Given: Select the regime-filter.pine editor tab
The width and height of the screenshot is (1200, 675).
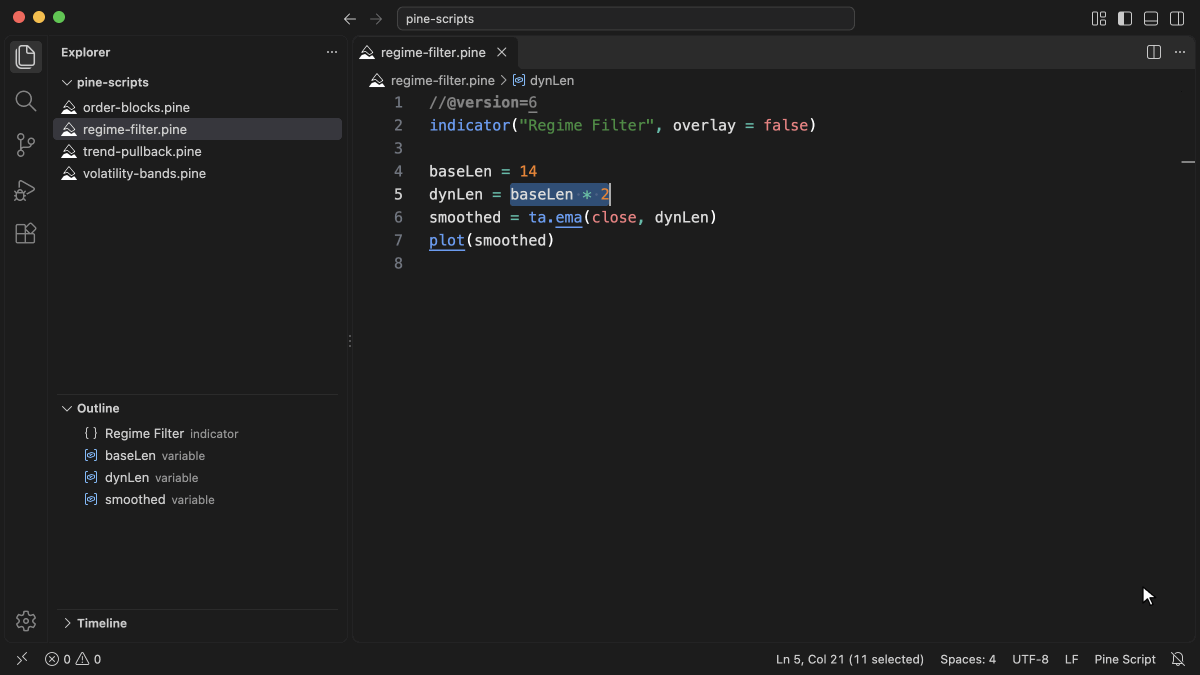Looking at the screenshot, I should 436,52.
